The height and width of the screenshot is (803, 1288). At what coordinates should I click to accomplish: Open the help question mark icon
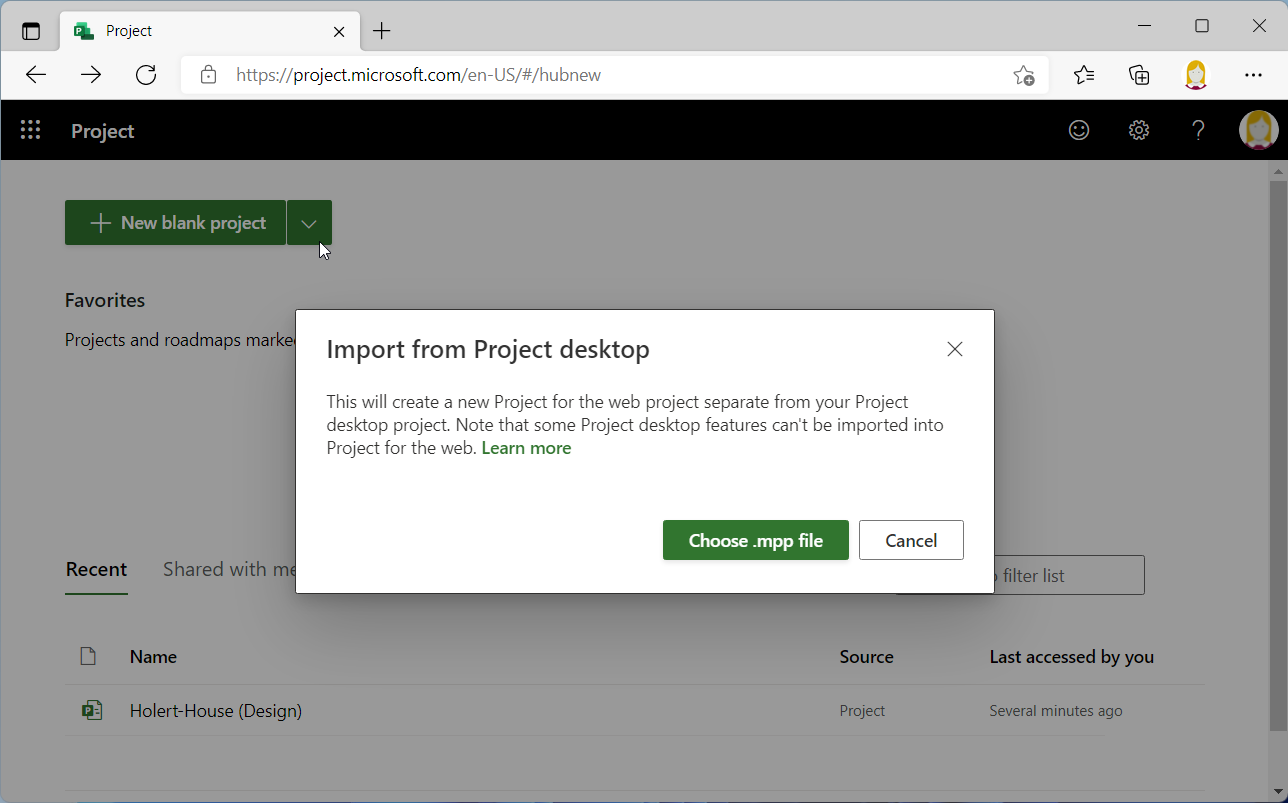click(x=1199, y=130)
